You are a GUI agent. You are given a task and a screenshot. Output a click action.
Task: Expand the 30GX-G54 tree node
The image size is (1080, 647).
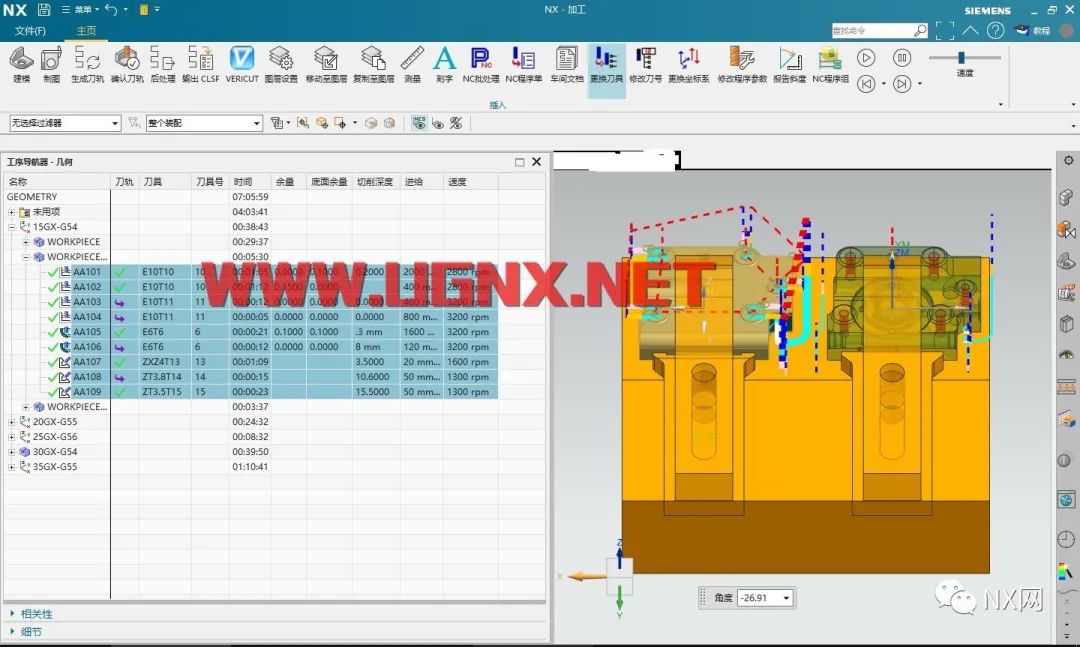(x=12, y=452)
